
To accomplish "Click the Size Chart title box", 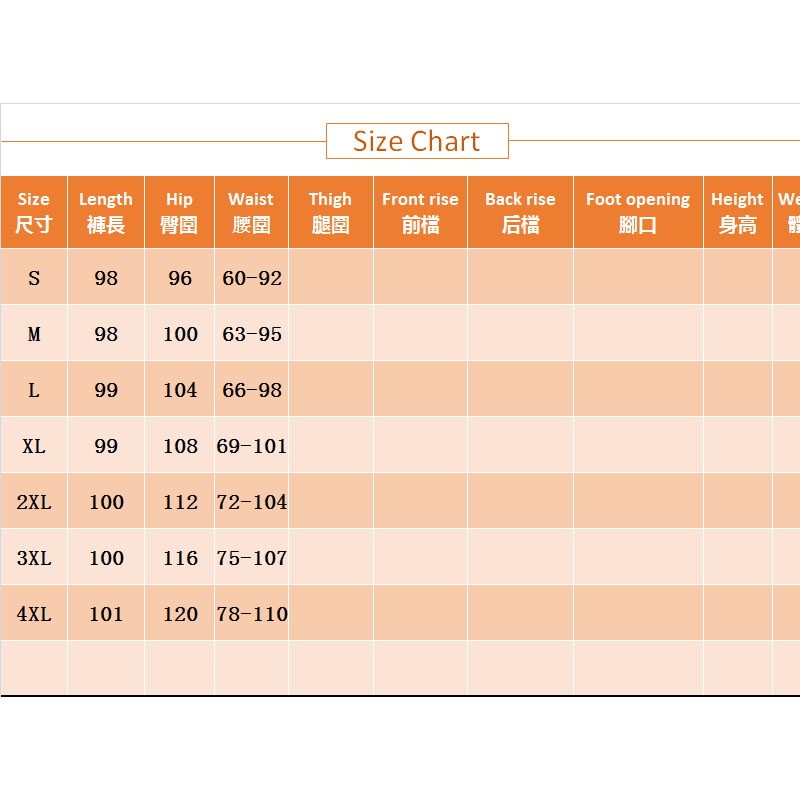I will pos(417,141).
